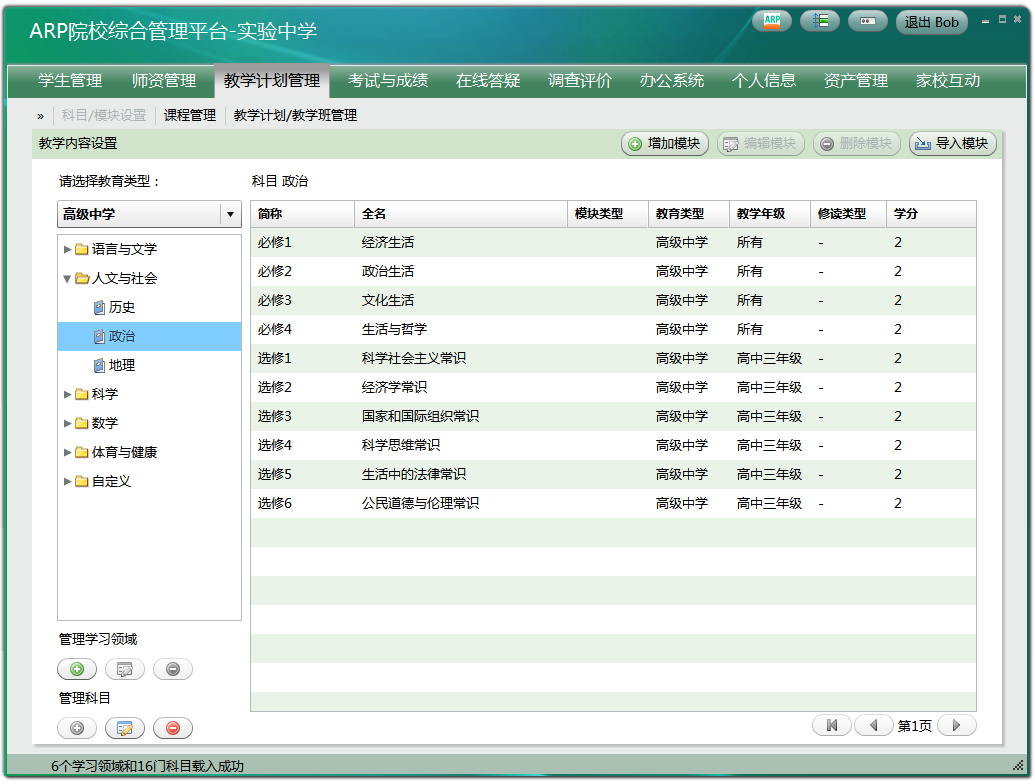Expand the 体育与健康 folder
The image size is (1035, 784).
point(67,453)
